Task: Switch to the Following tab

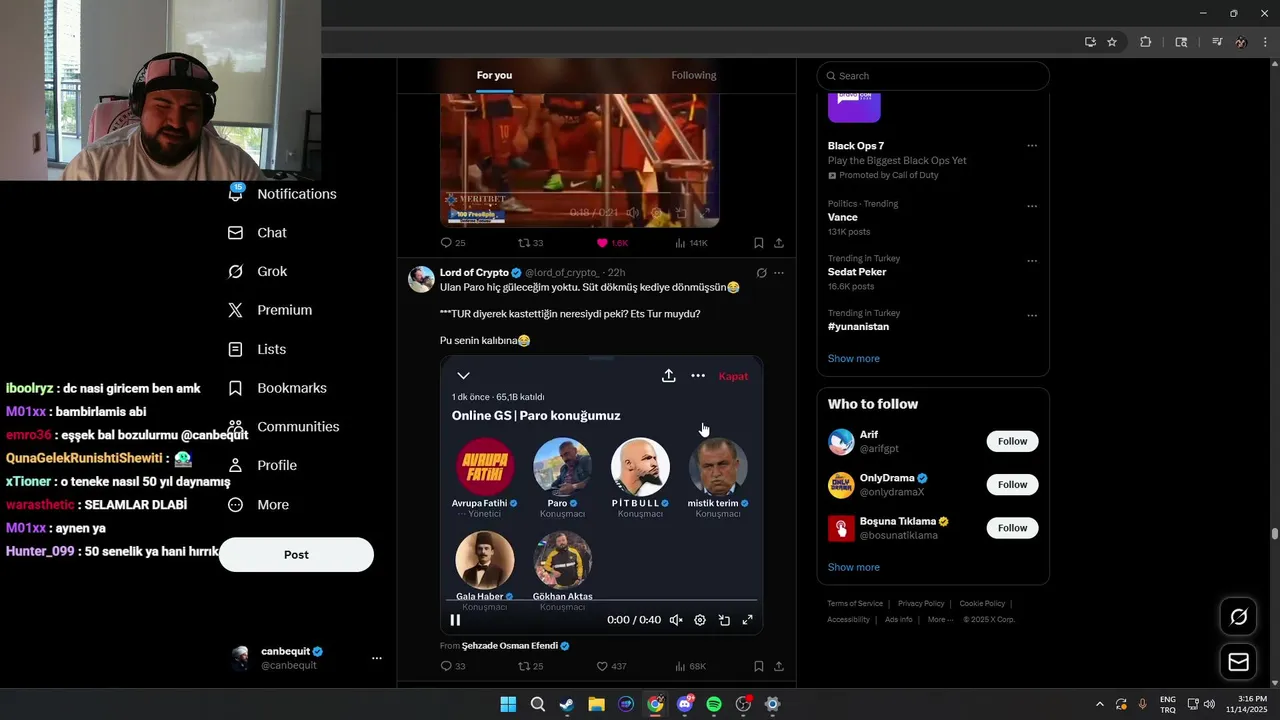Action: point(694,75)
